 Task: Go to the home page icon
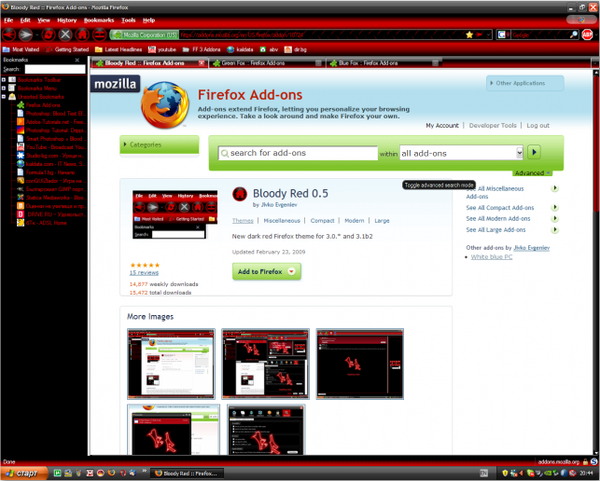82,35
